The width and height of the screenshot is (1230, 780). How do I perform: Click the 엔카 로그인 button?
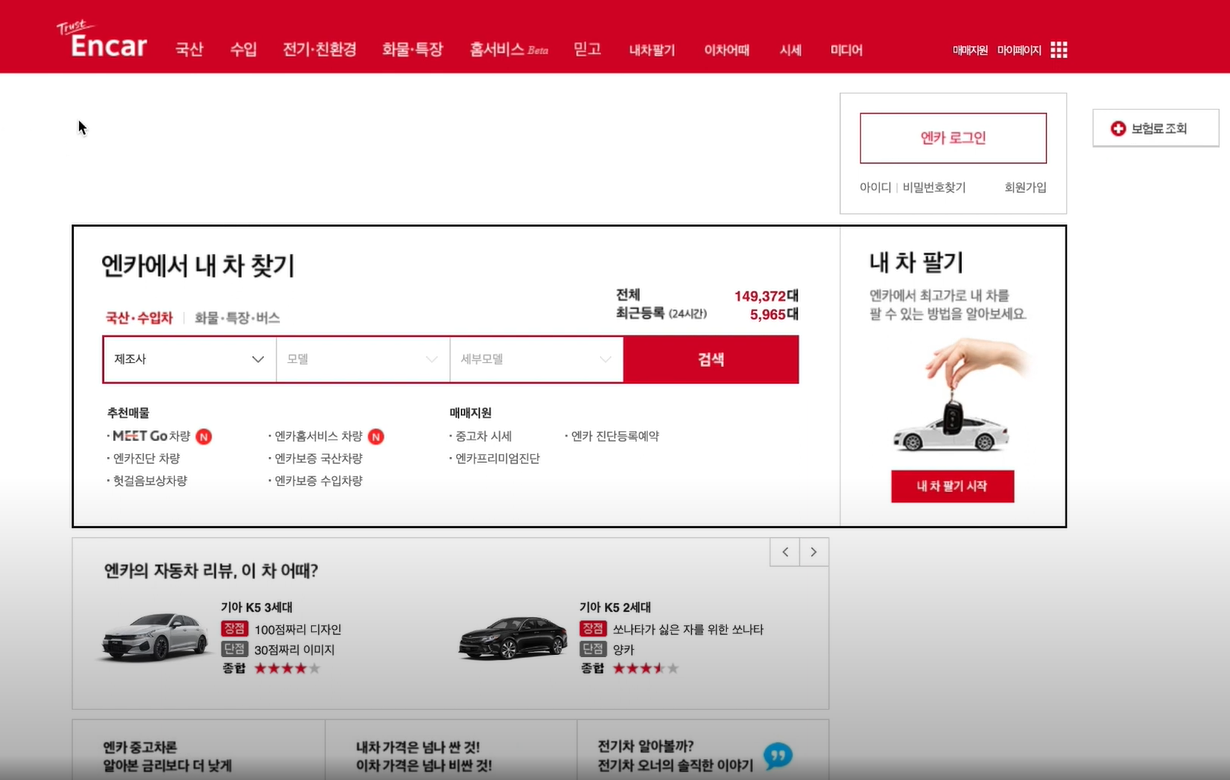[953, 138]
